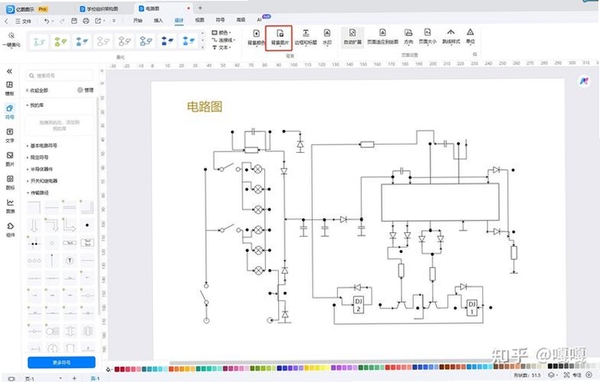This screenshot has width=600, height=382.
Task: Click Collapse All (收起全部) in symbol panel
Action: pyautogui.click(x=38, y=90)
